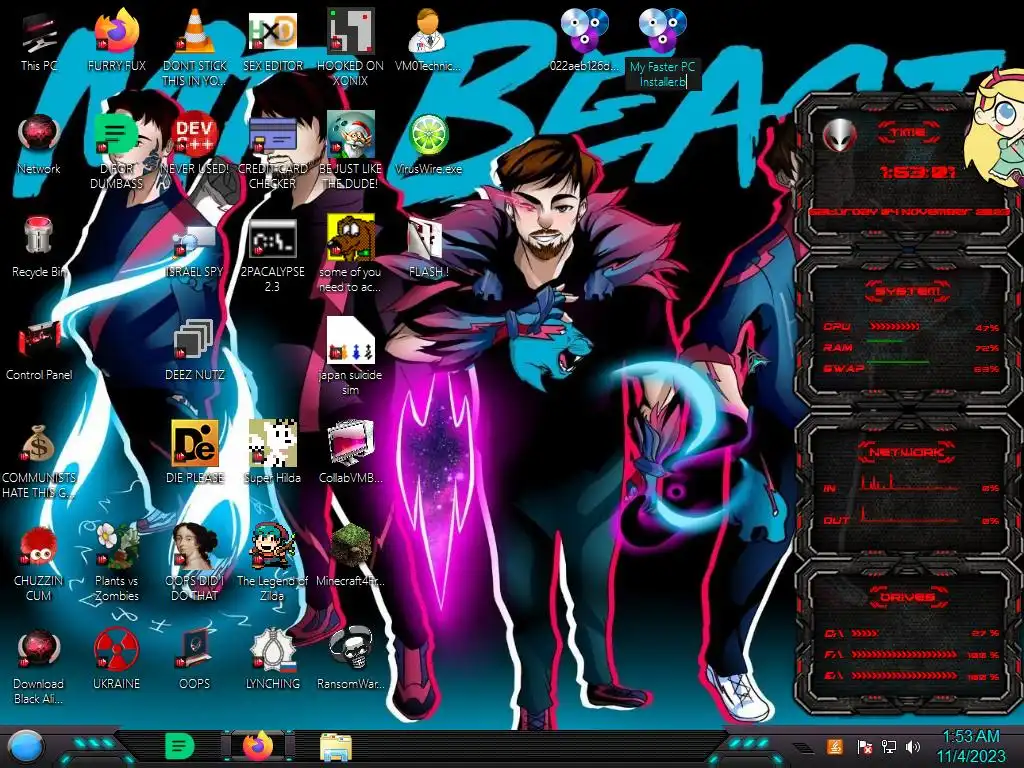Edit My Faster PC Installer filename field

tap(662, 74)
